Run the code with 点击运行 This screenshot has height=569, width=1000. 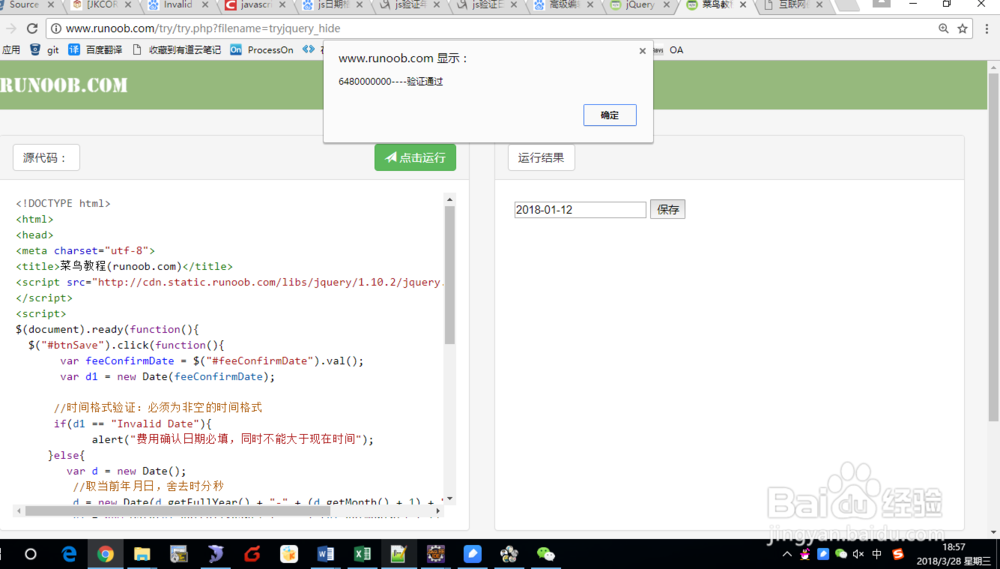point(415,158)
